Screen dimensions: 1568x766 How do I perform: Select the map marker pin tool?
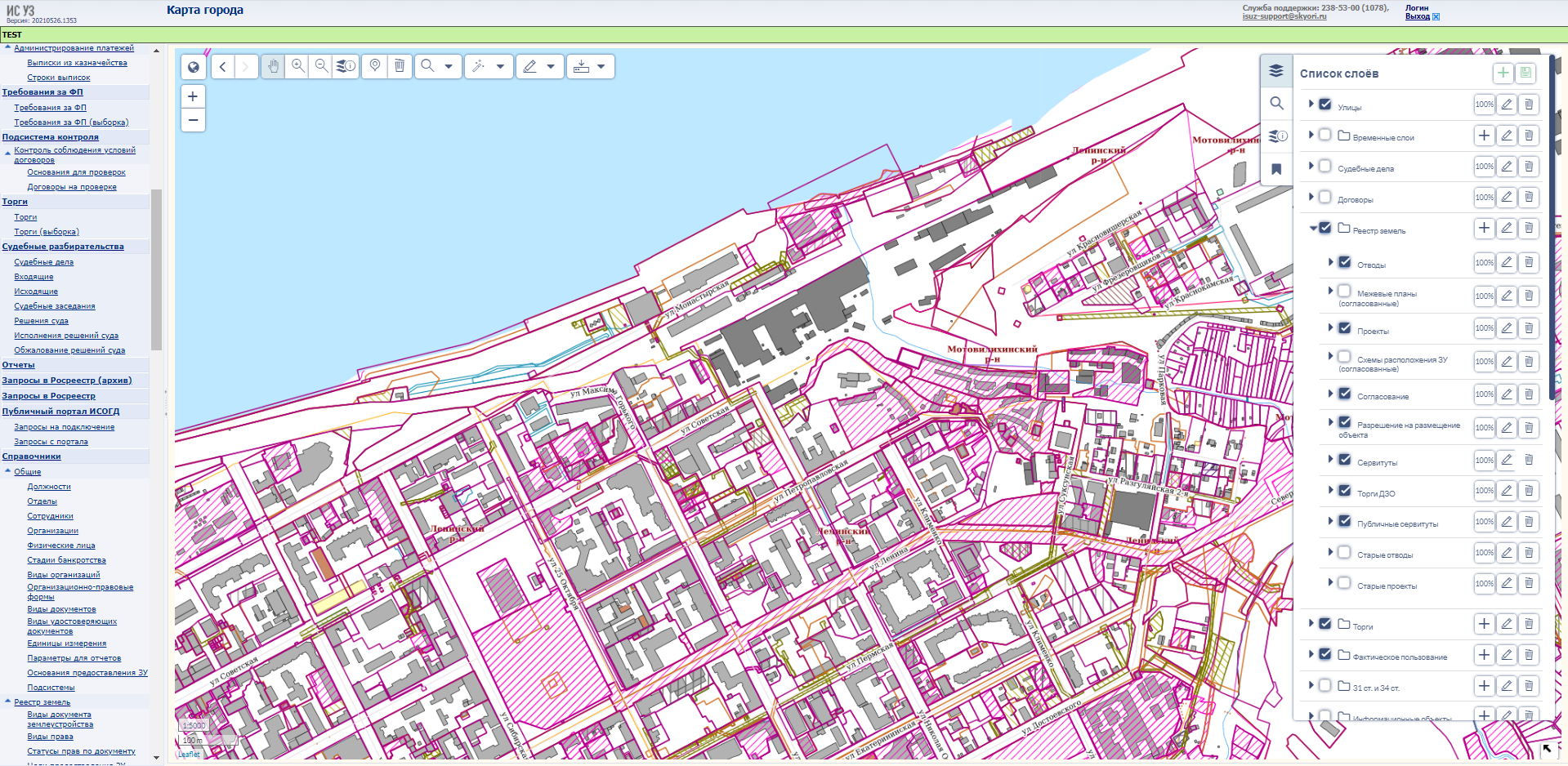pyautogui.click(x=375, y=66)
